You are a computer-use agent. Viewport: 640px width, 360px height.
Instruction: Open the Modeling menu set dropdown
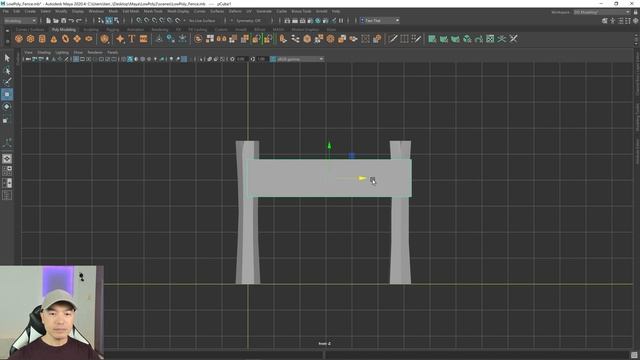(20, 20)
